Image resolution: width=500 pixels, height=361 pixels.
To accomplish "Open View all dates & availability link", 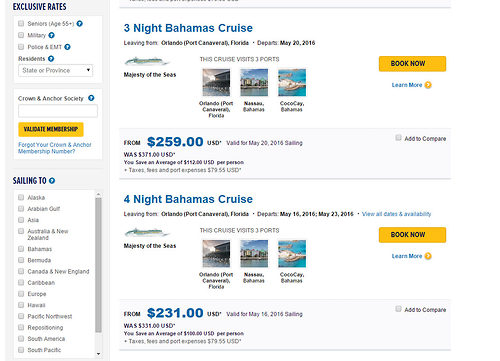I will (x=396, y=214).
